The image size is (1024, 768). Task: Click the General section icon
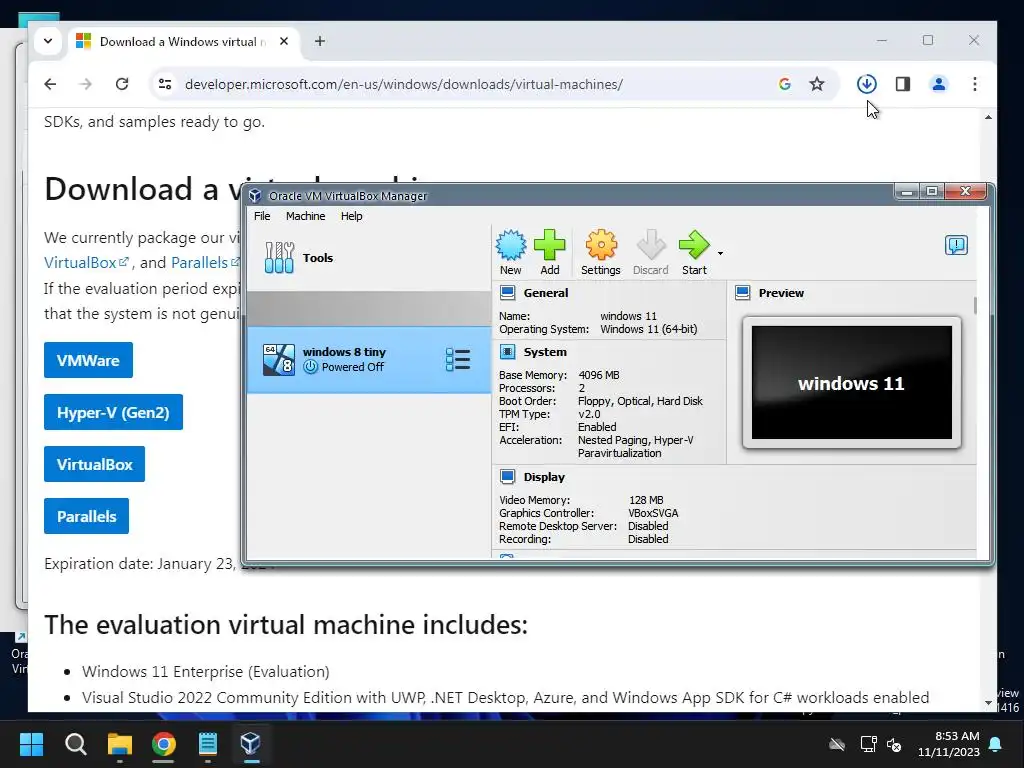click(x=507, y=293)
